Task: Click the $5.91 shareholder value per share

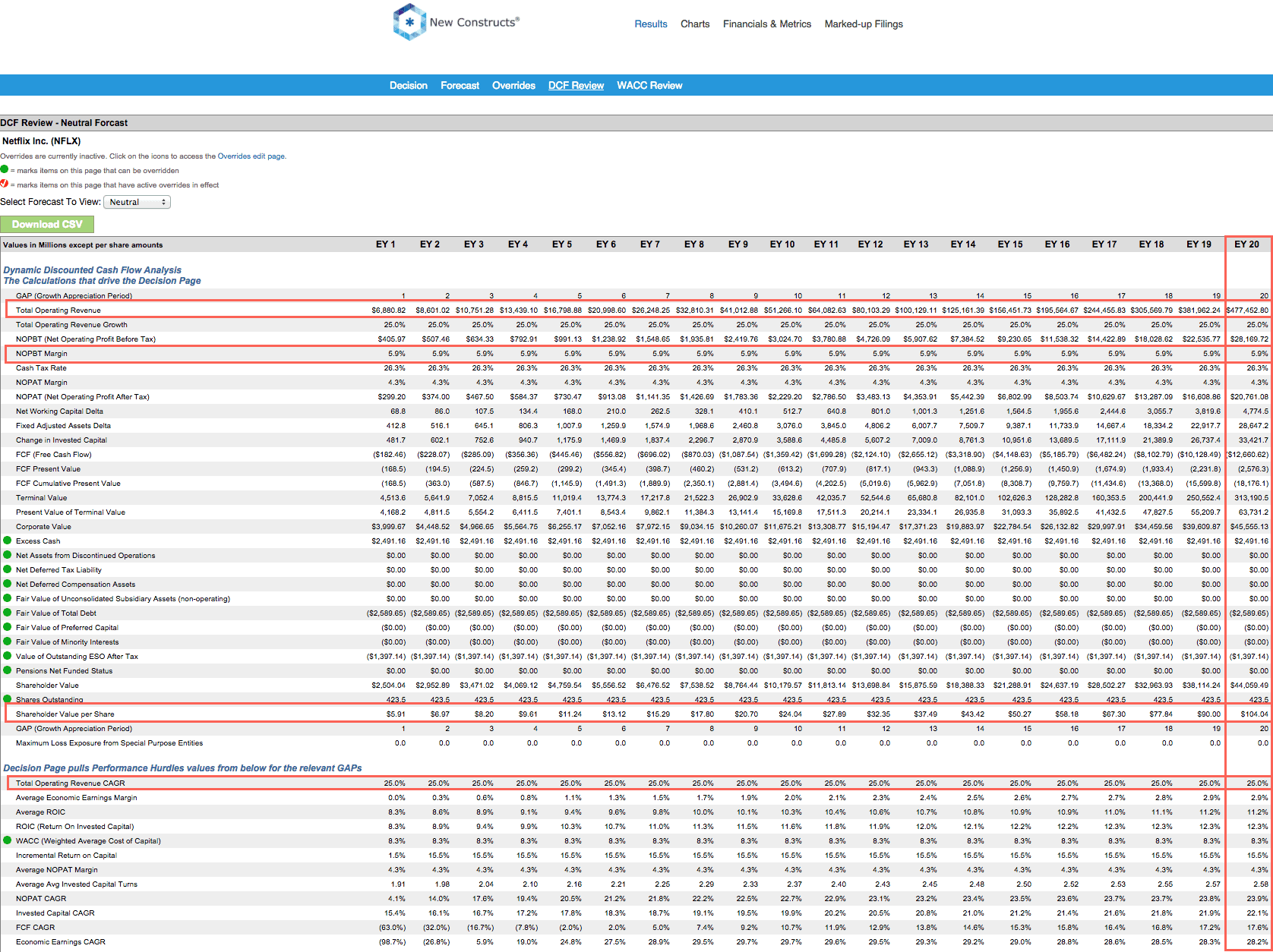Action: click(396, 714)
